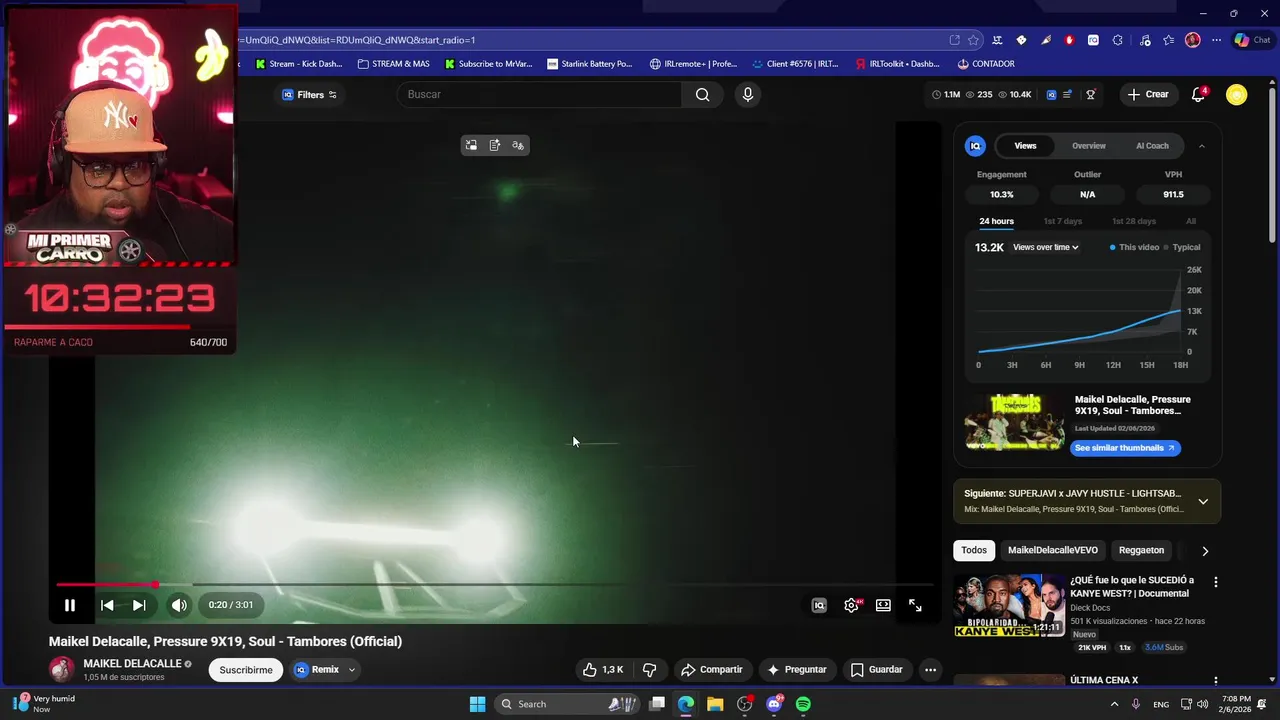The image size is (1280, 720).
Task: Click See similar thumbnails button
Action: tap(1125, 448)
